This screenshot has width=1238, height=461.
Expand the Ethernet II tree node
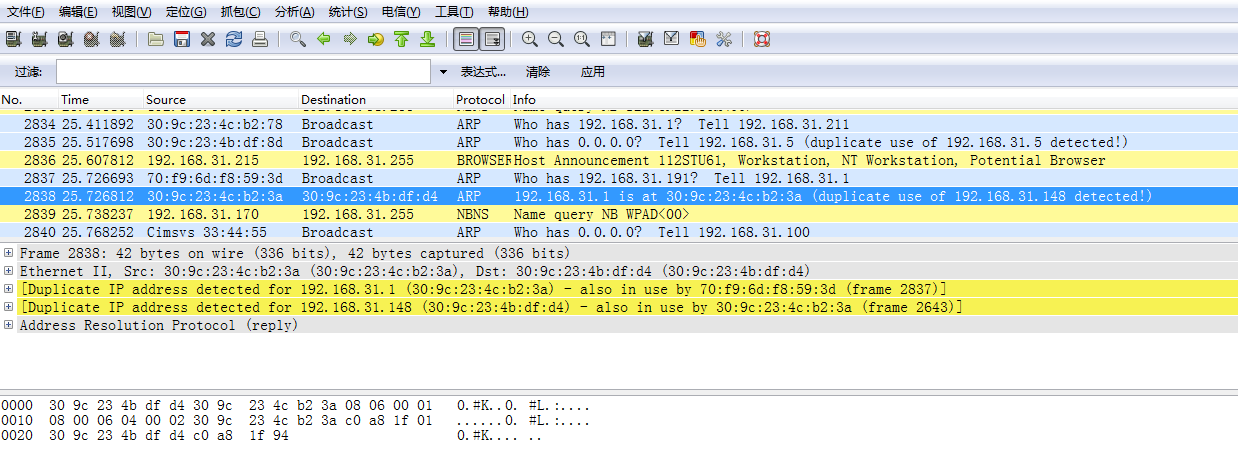coord(9,271)
